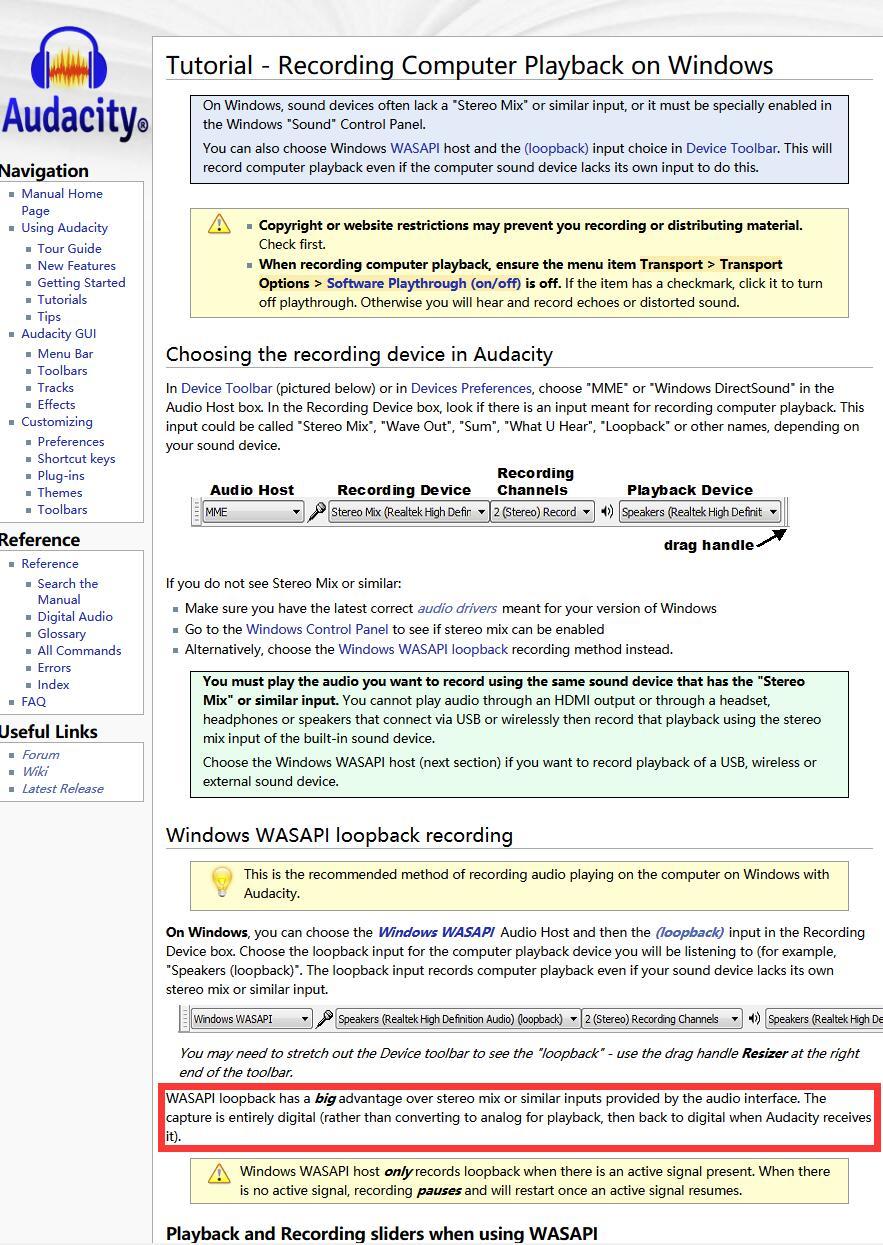
Task: Open Speakers (Realtek High Definit playback dropdown
Action: 700,512
